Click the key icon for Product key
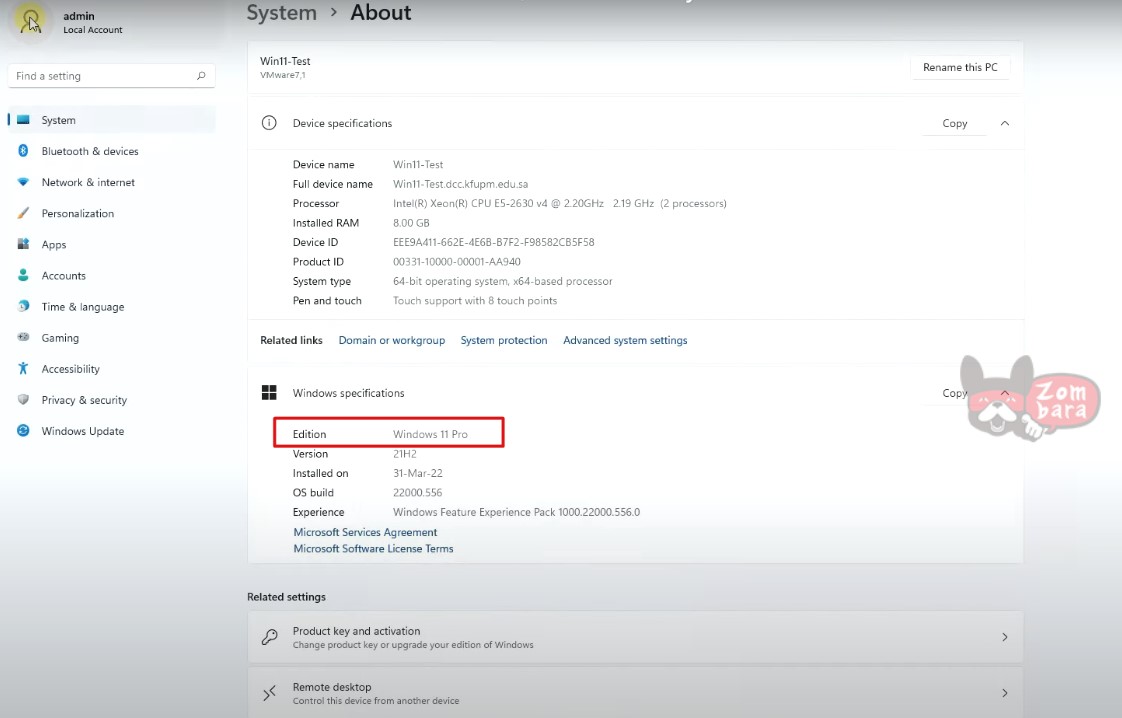 tap(269, 637)
